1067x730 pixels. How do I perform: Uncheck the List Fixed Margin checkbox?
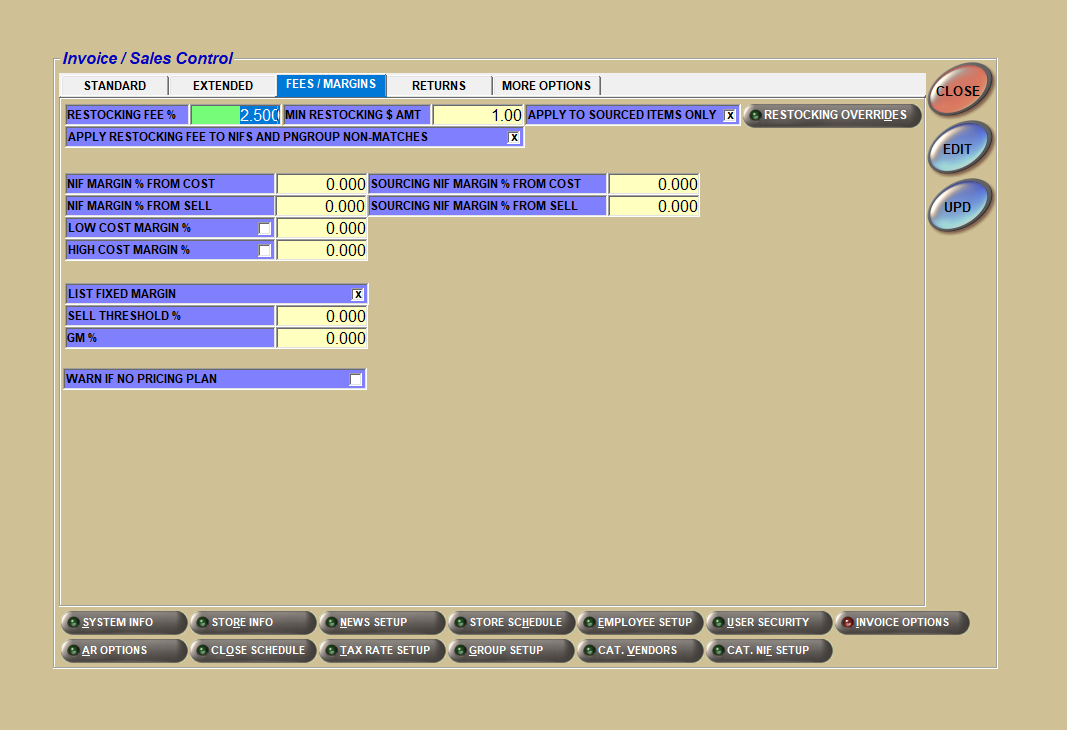[x=357, y=294]
